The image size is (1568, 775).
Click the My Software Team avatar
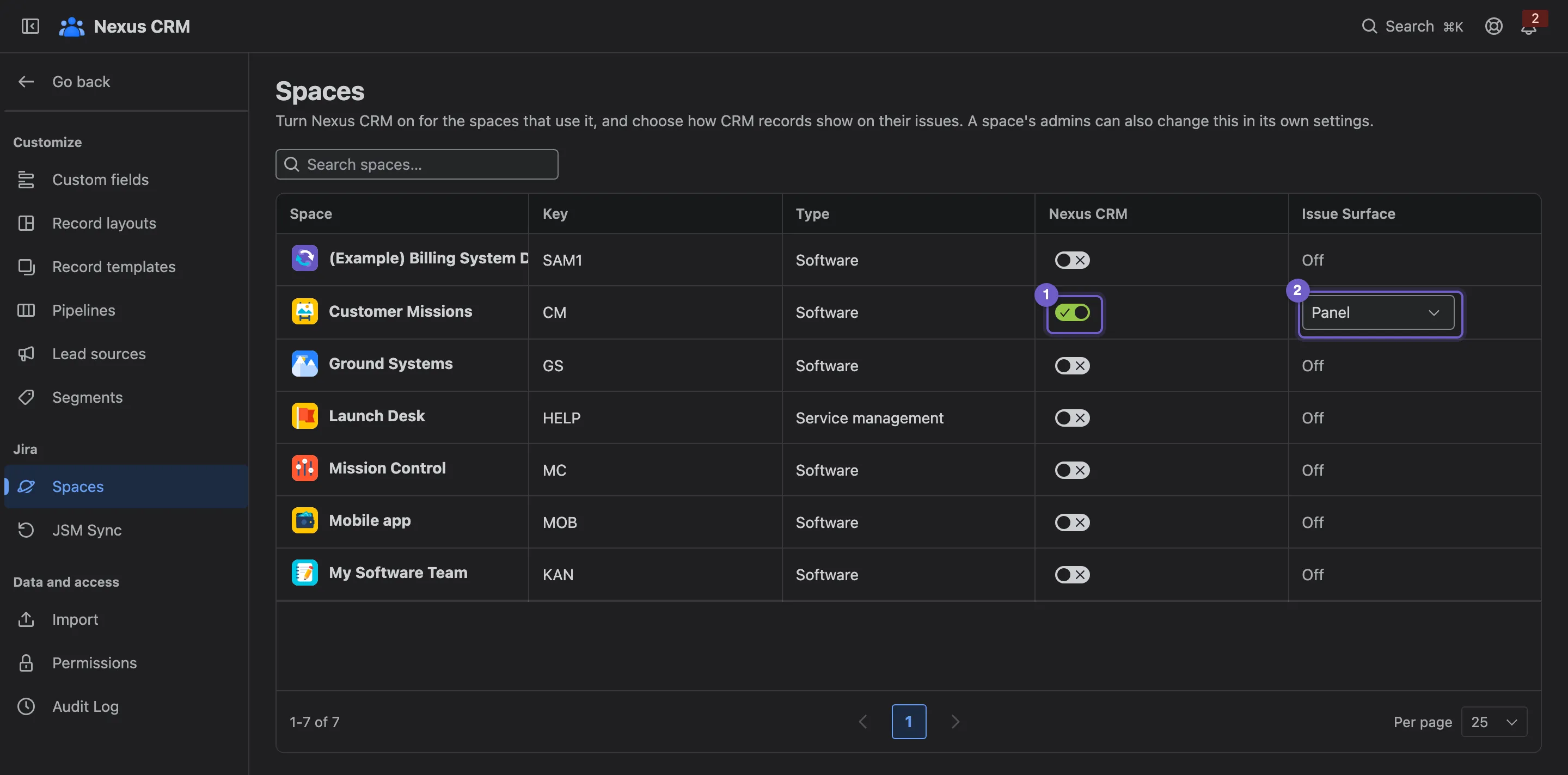pyautogui.click(x=304, y=573)
